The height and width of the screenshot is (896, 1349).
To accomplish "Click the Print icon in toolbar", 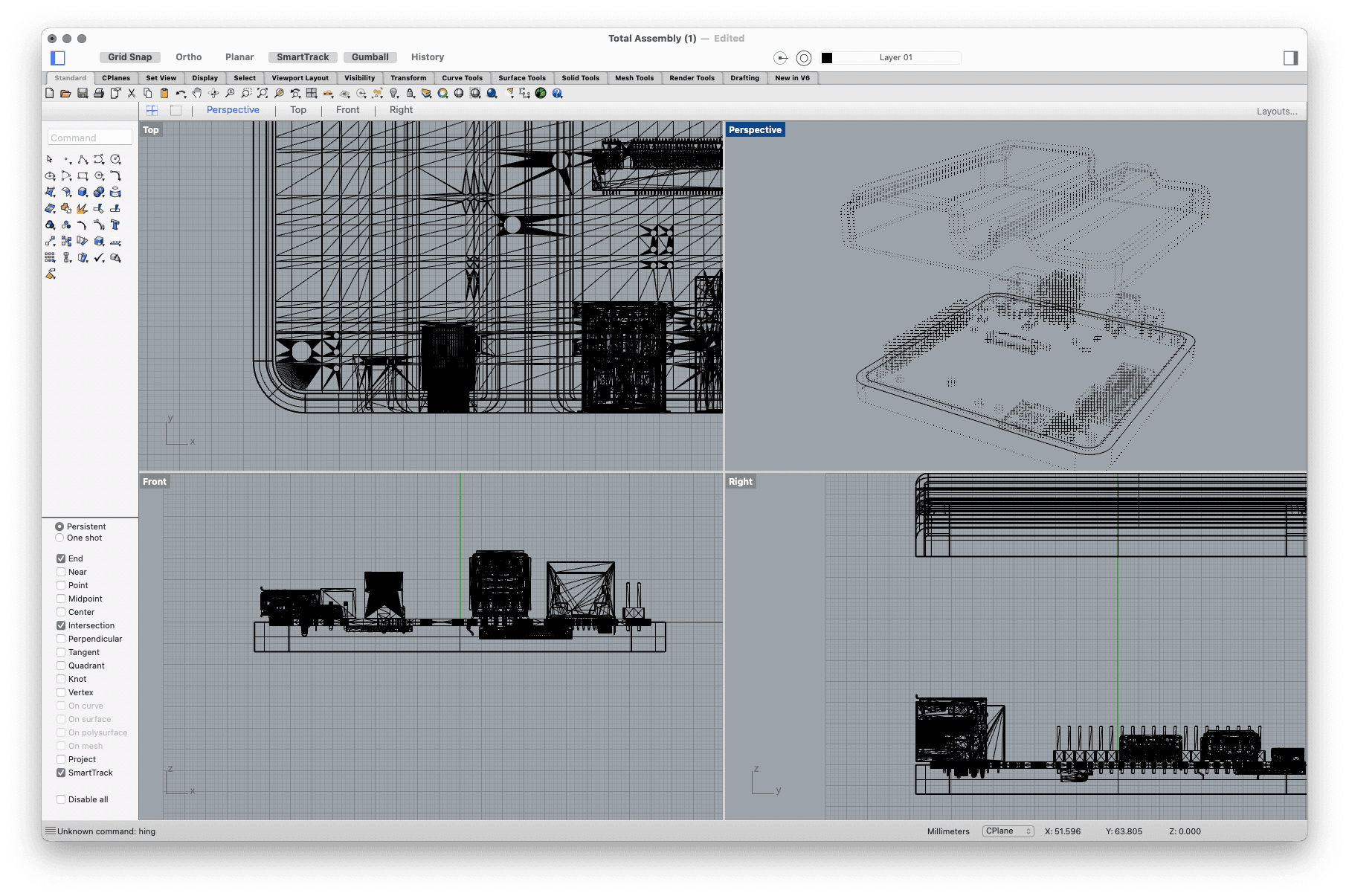I will (99, 94).
